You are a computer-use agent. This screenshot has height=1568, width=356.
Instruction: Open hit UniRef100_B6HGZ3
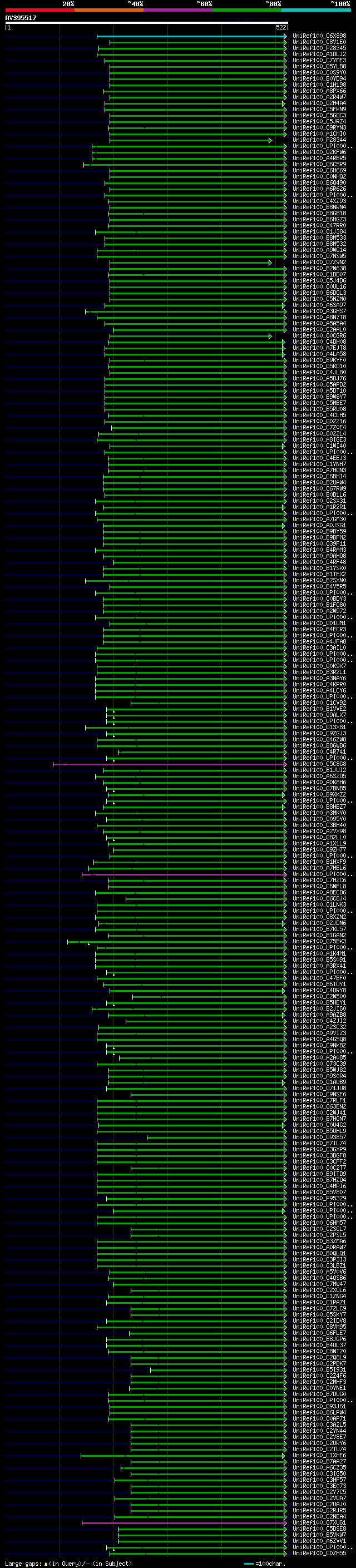pos(319,219)
